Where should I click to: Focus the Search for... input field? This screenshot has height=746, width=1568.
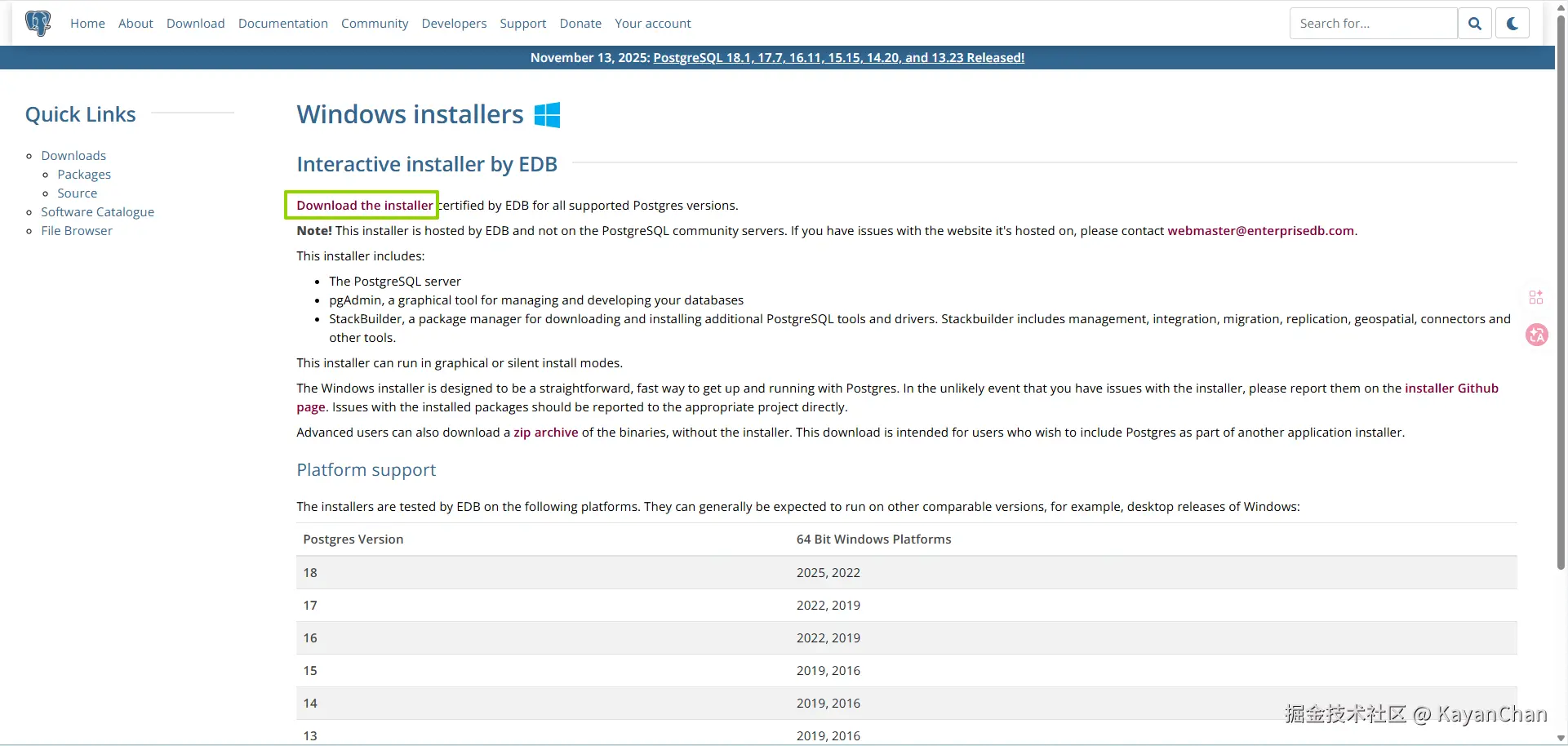point(1374,24)
